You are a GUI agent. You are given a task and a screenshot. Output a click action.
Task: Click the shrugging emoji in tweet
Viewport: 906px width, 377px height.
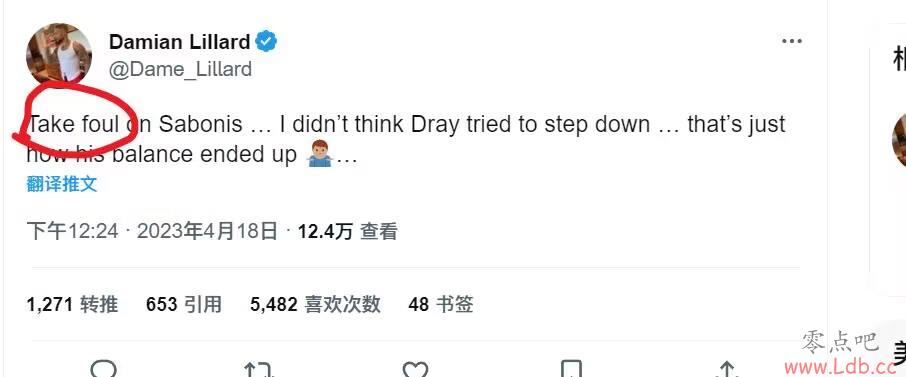320,154
